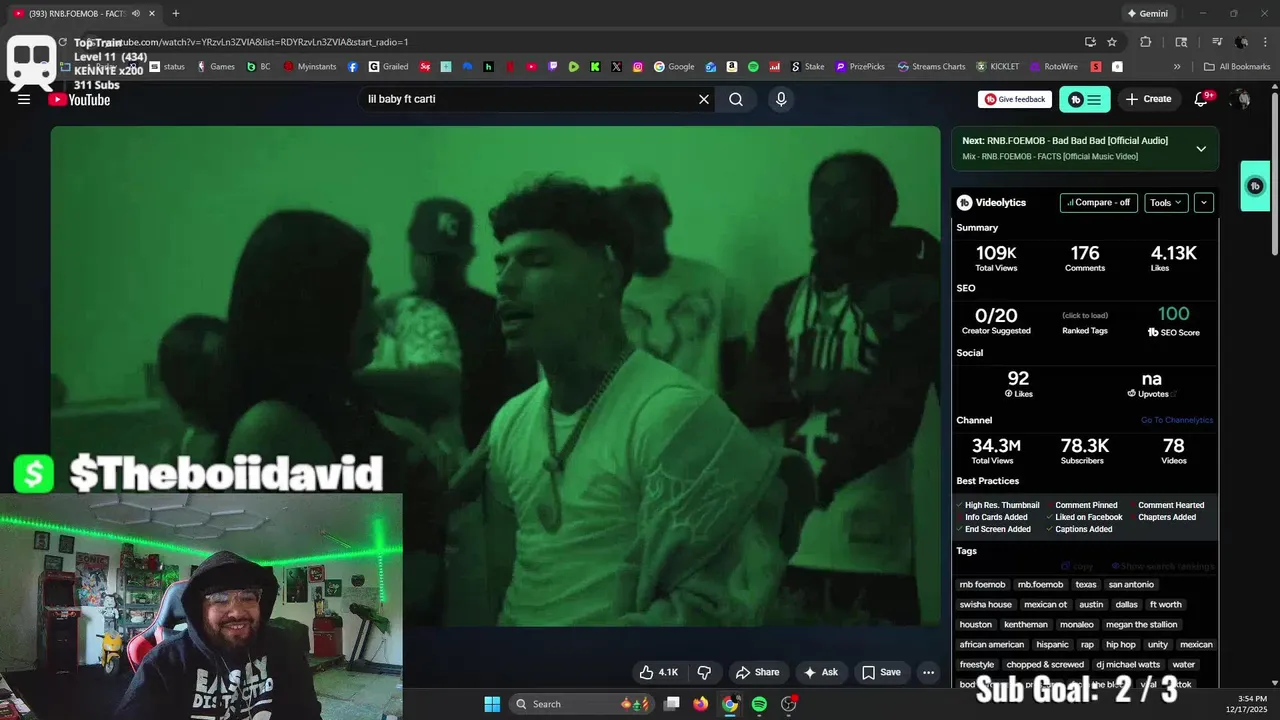Viewport: 1280px width, 720px height.
Task: Start voice search with microphone
Action: pyautogui.click(x=781, y=99)
